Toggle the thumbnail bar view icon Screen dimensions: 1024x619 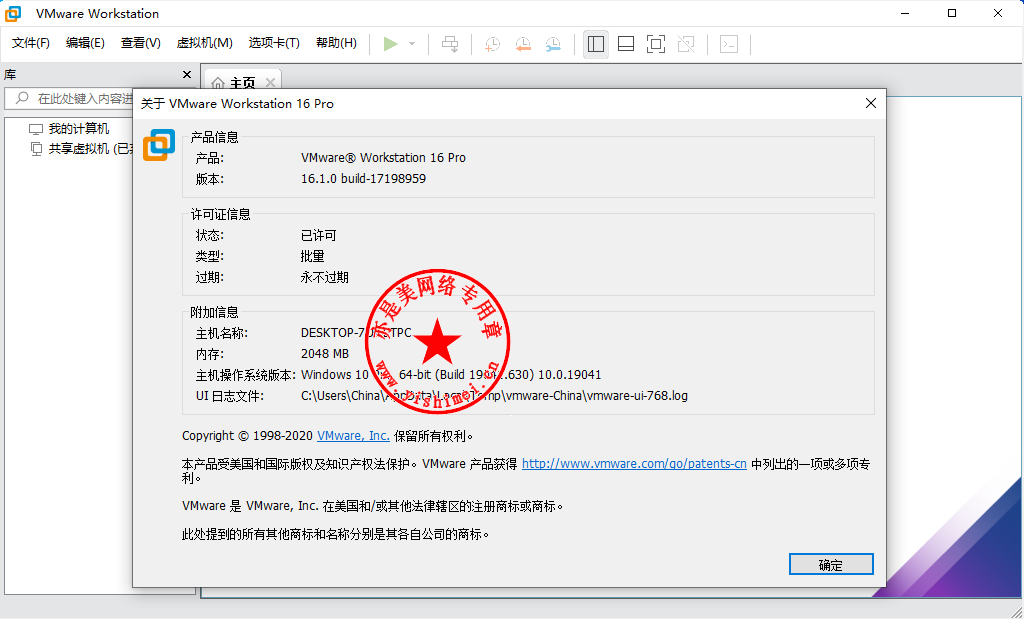(626, 44)
